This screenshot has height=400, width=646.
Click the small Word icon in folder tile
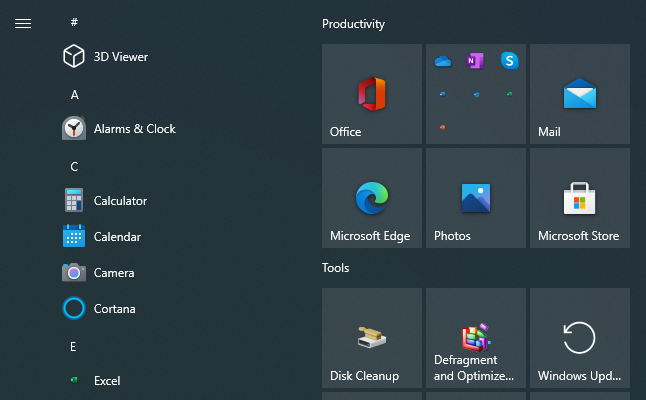[x=442, y=94]
